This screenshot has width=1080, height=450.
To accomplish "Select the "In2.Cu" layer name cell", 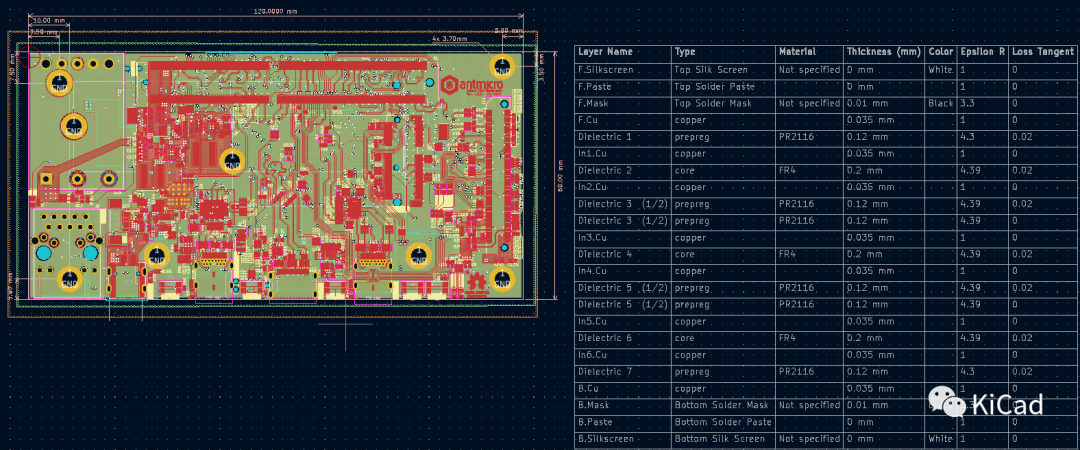I will click(623, 187).
